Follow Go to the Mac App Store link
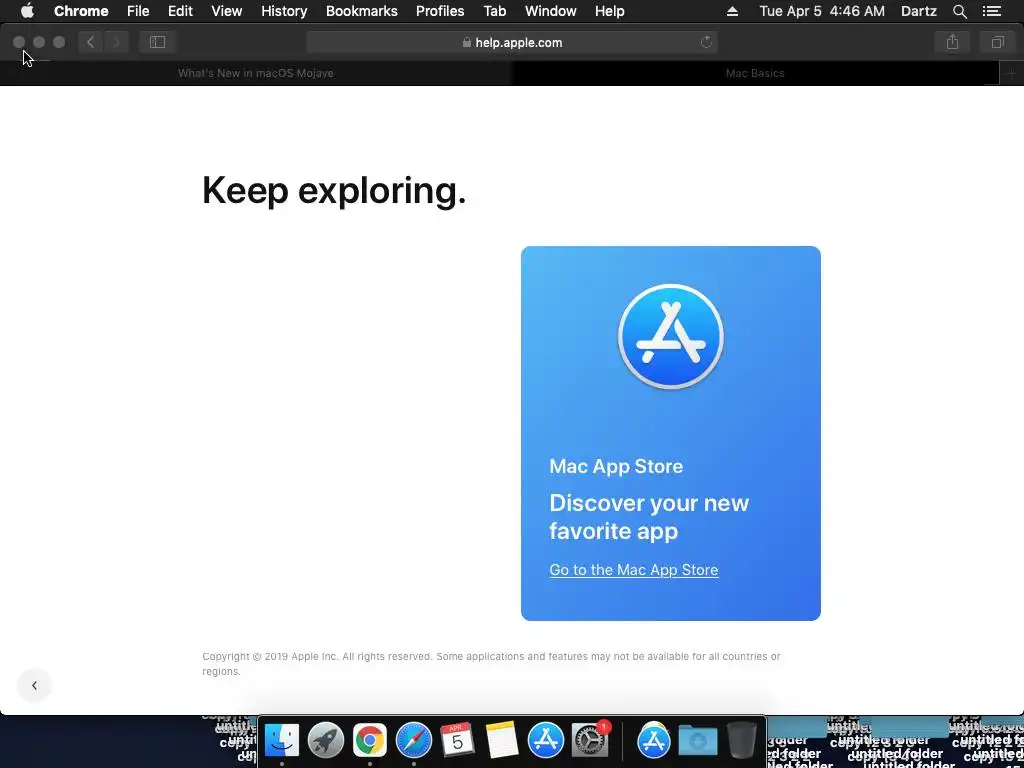Screen dimensions: 1024x768 pyautogui.click(x=633, y=569)
